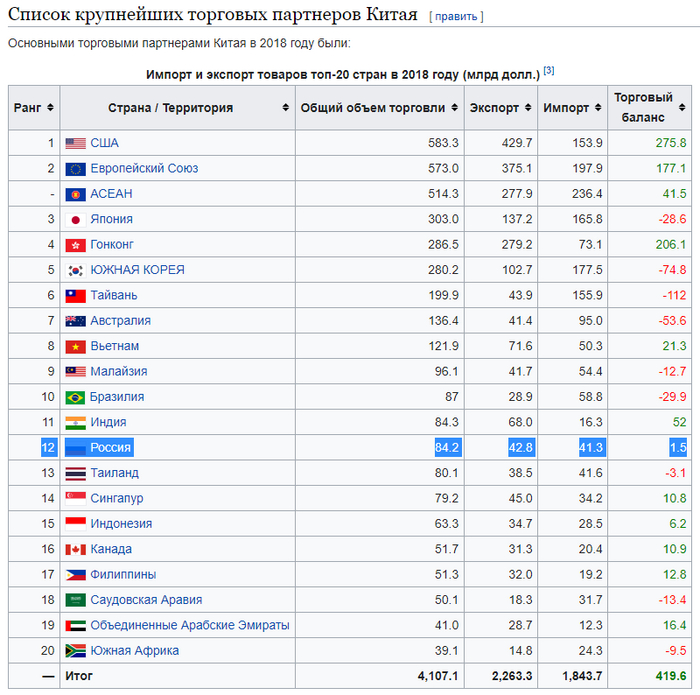Open the Объединенные Арабские Эмираты link

pyautogui.click(x=190, y=625)
